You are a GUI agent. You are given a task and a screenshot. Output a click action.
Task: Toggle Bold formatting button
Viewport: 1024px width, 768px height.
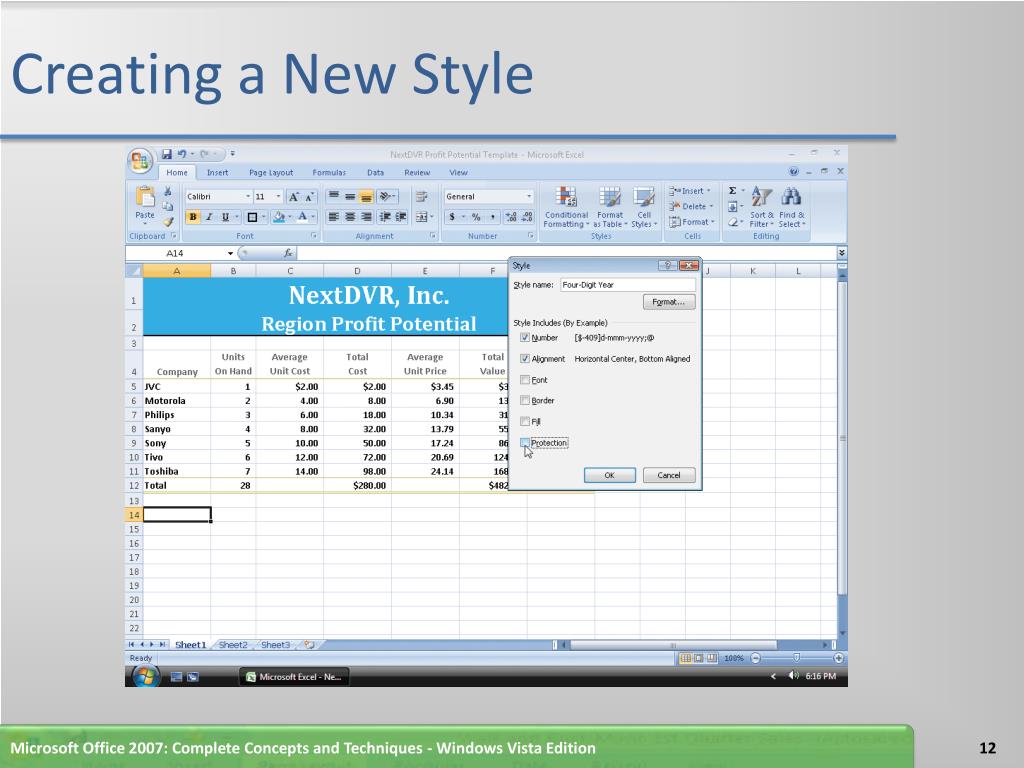coord(193,217)
